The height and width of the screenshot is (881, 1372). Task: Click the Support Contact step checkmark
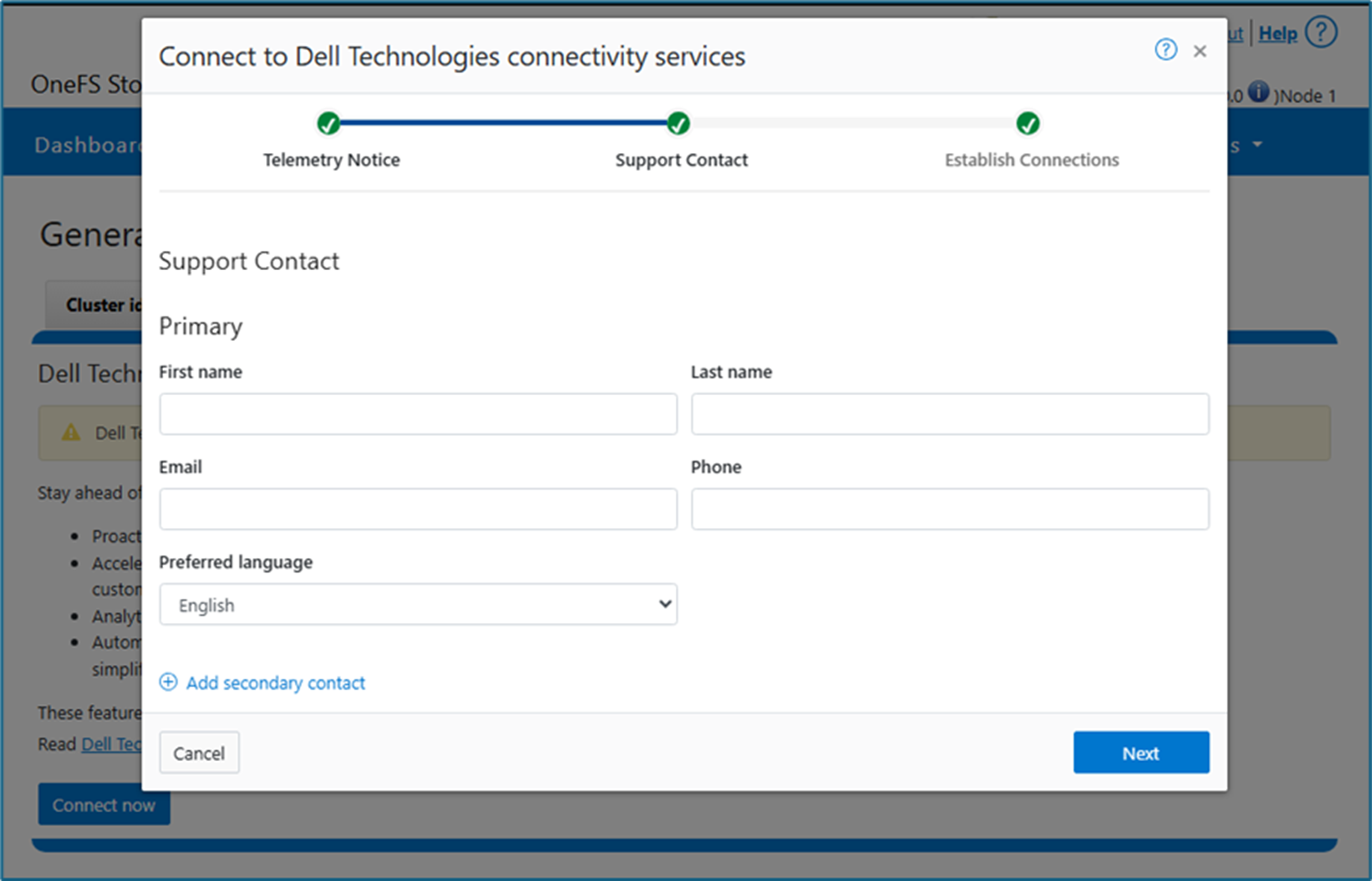tap(678, 123)
